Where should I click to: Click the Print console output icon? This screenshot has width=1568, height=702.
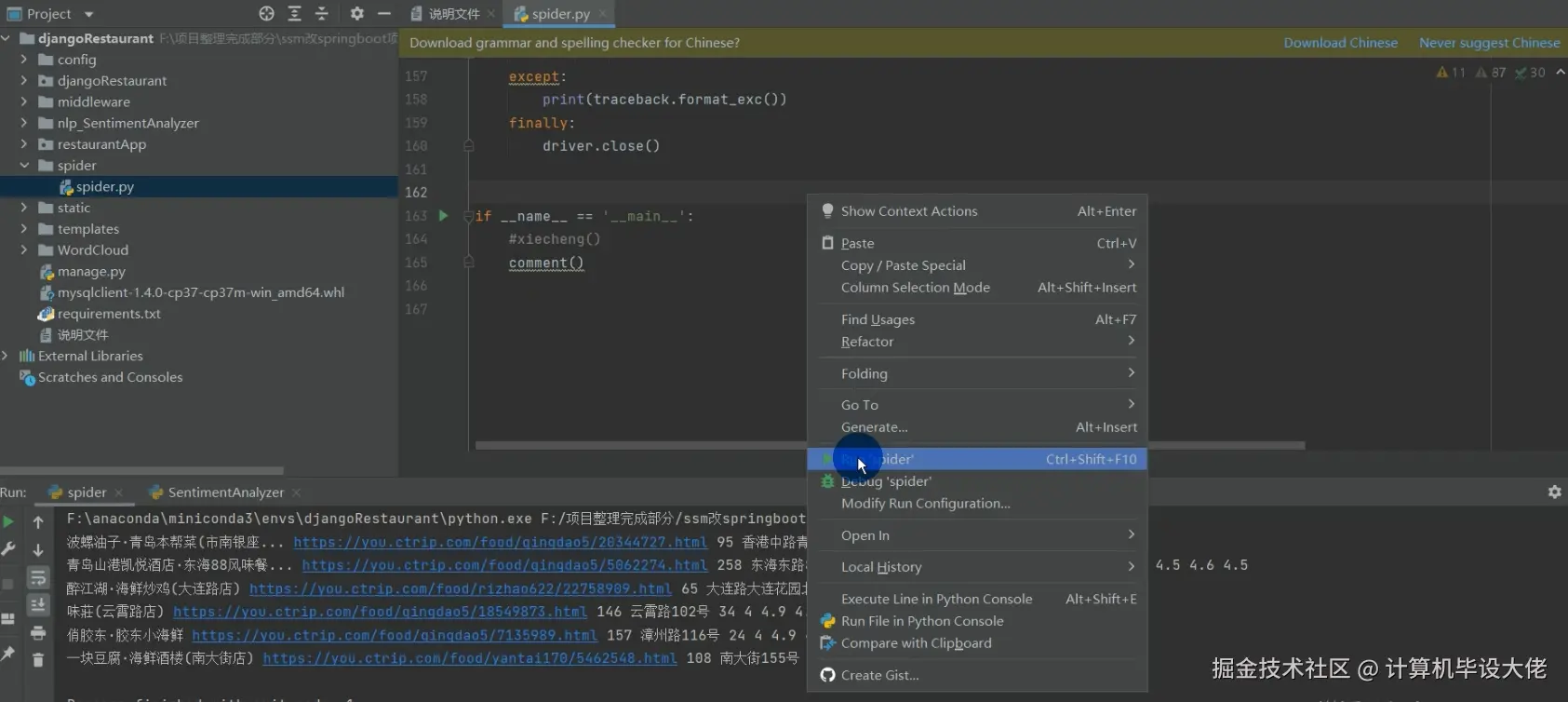point(38,633)
